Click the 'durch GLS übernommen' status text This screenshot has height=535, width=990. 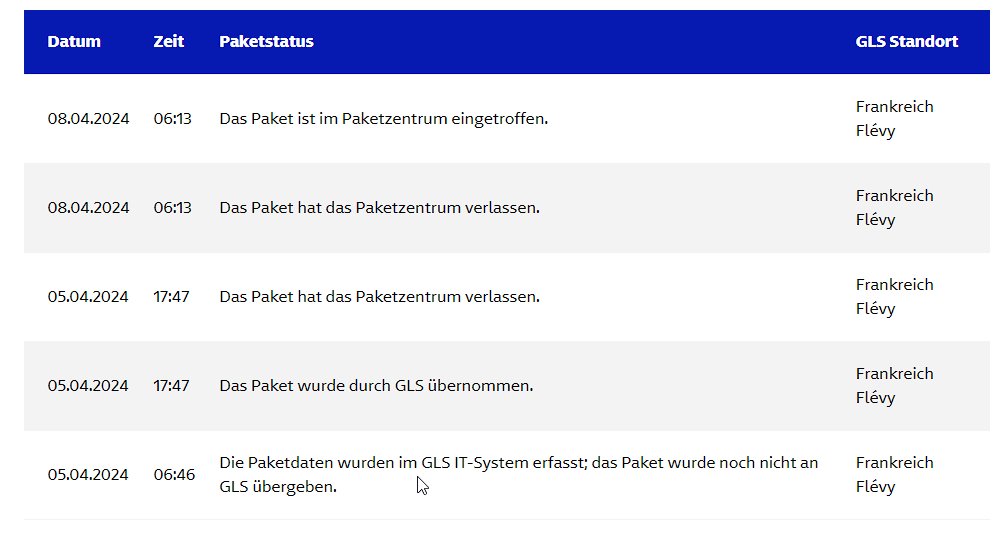(x=376, y=386)
